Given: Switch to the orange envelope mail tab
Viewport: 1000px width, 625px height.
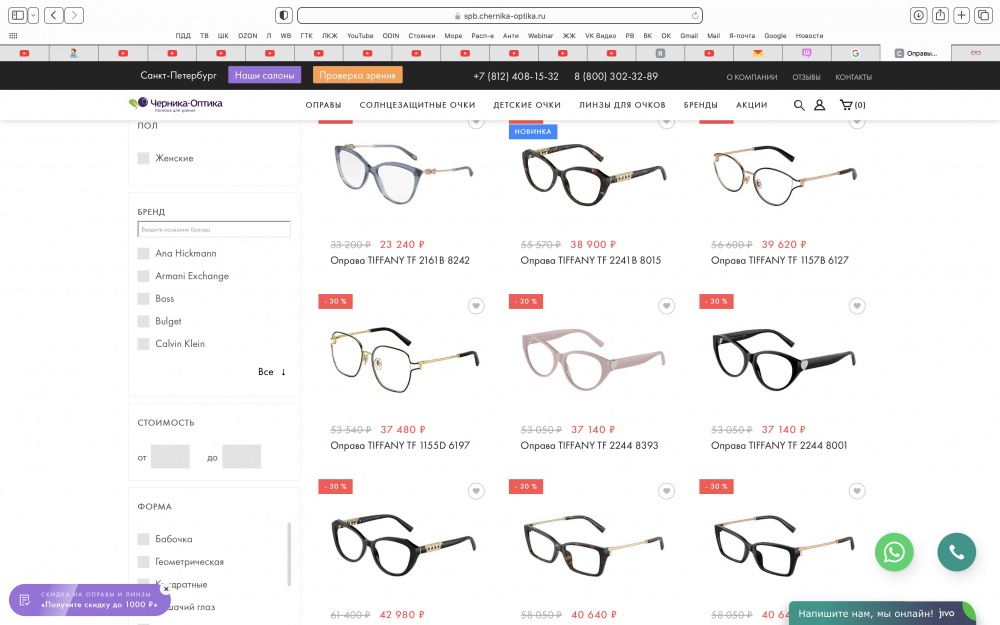Looking at the screenshot, I should pyautogui.click(x=758, y=54).
